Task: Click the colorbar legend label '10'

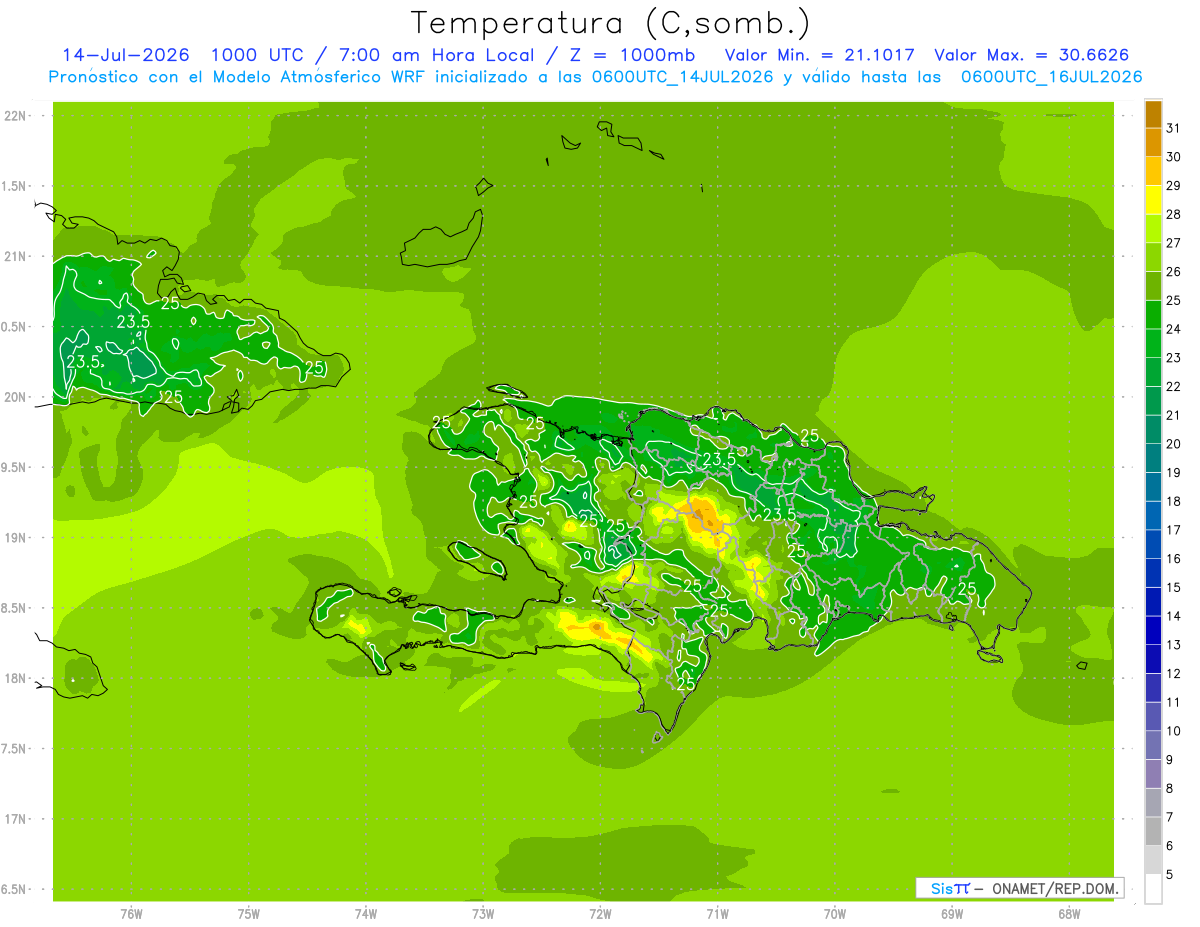Action: [1174, 731]
